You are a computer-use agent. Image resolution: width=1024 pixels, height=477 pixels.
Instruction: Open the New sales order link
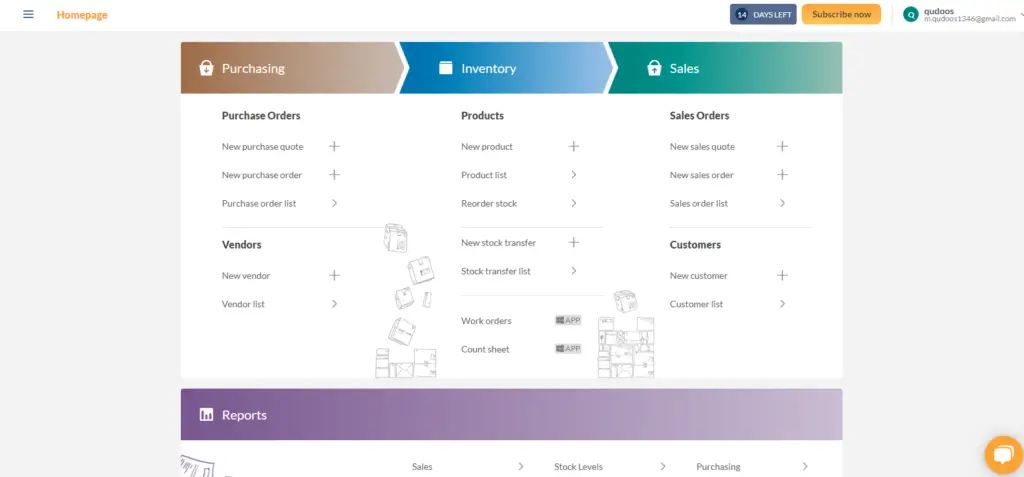(701, 175)
